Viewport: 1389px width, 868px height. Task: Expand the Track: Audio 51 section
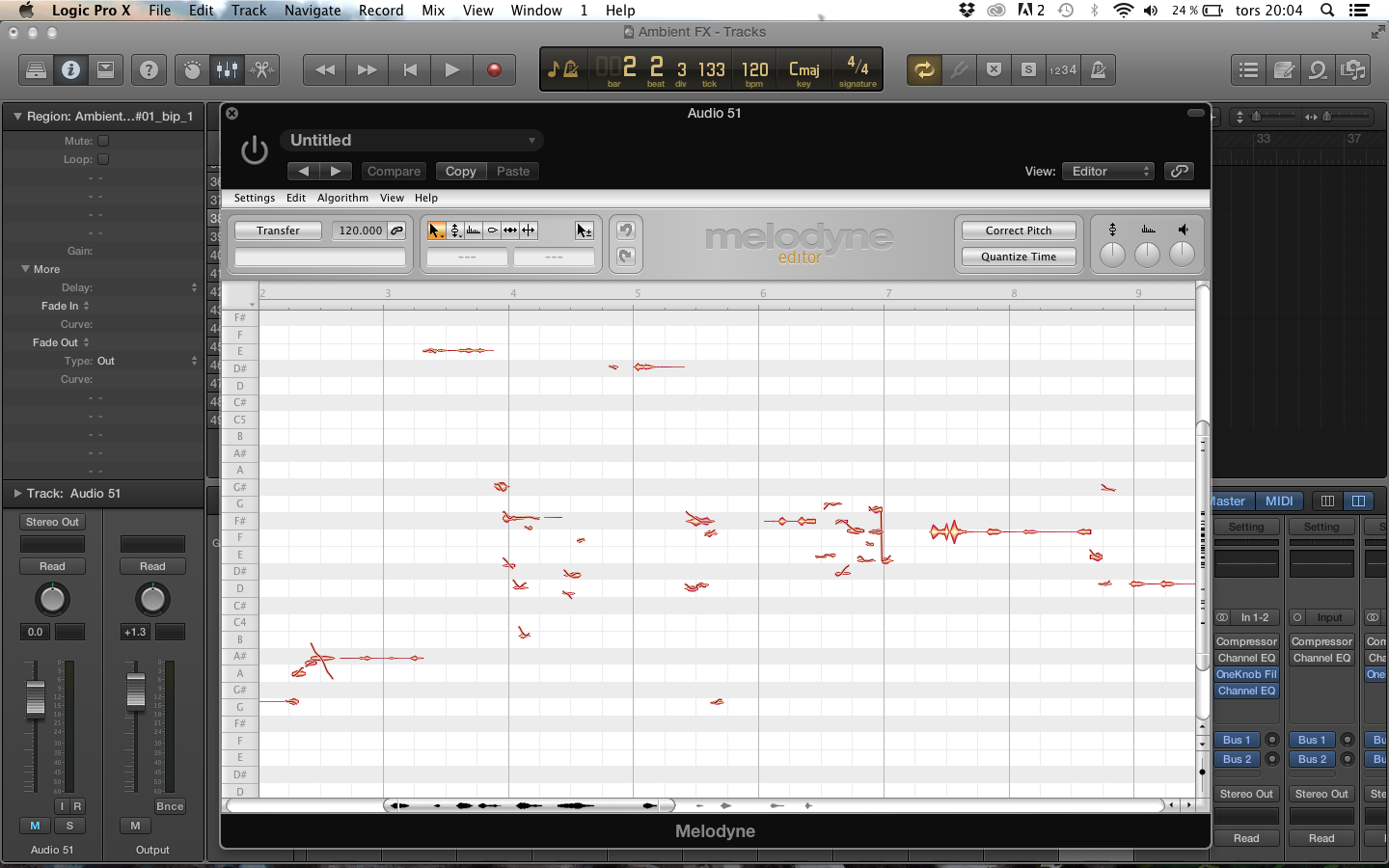[17, 493]
